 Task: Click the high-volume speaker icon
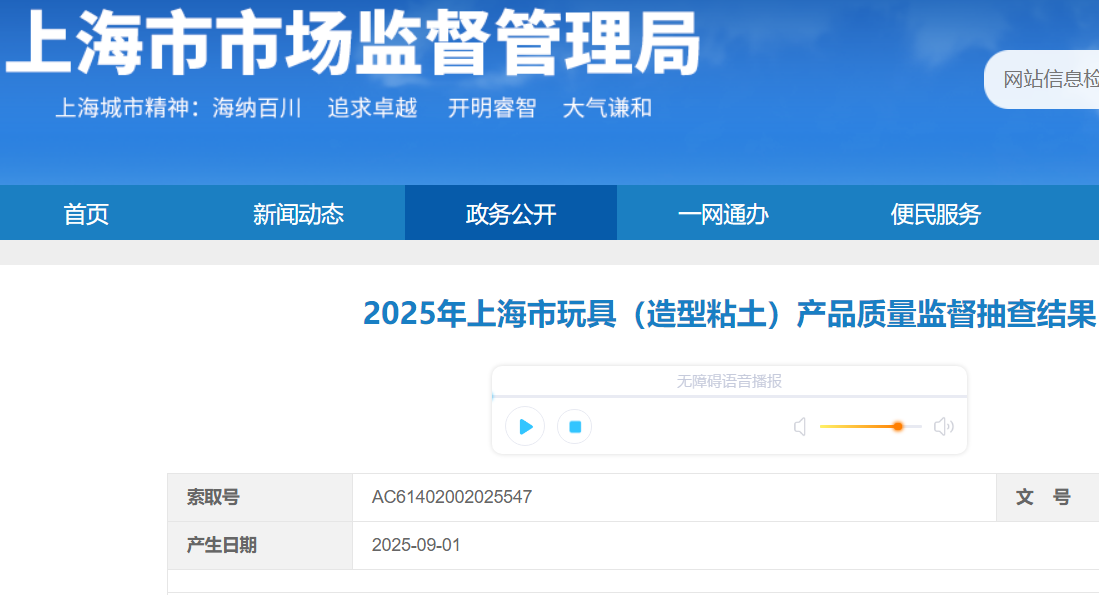(x=943, y=427)
